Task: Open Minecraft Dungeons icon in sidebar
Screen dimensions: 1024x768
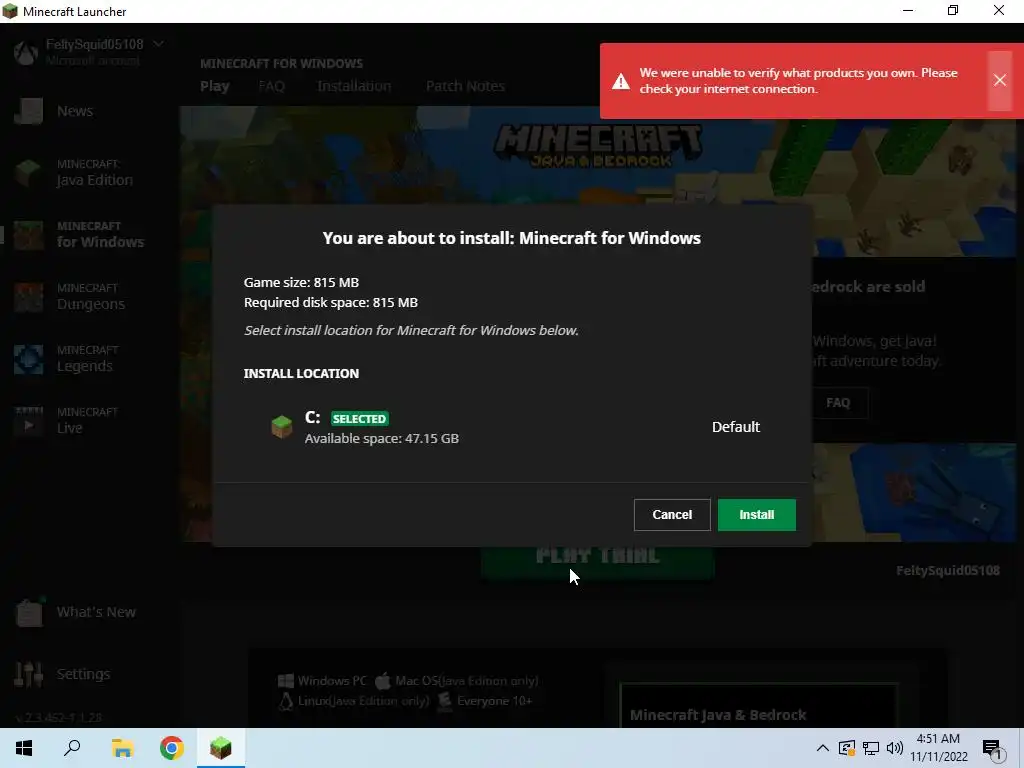Action: point(29,297)
